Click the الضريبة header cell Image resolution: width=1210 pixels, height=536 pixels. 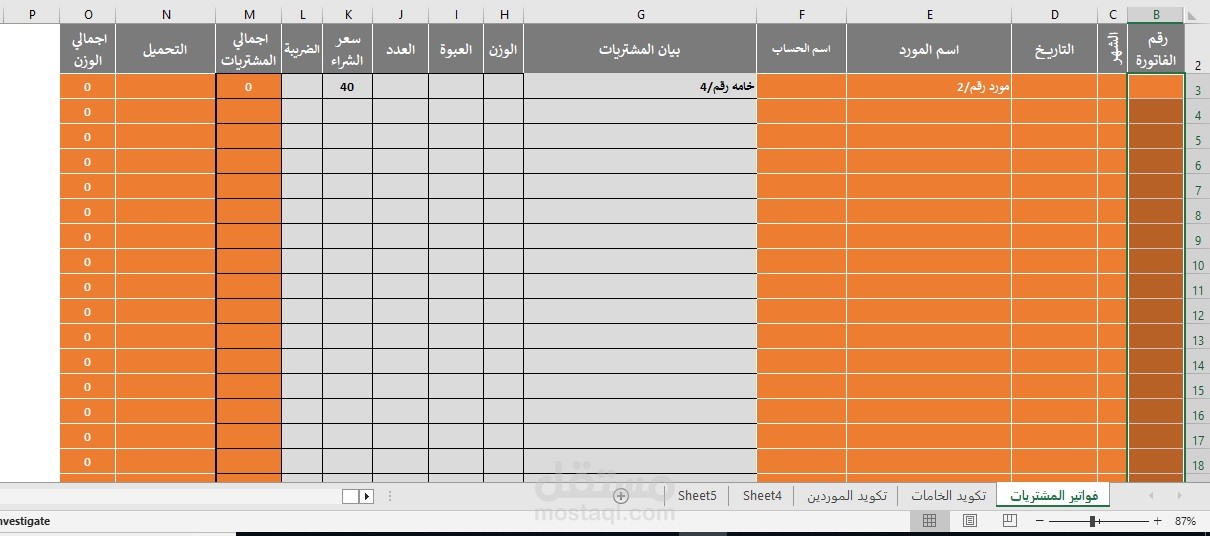pyautogui.click(x=302, y=49)
